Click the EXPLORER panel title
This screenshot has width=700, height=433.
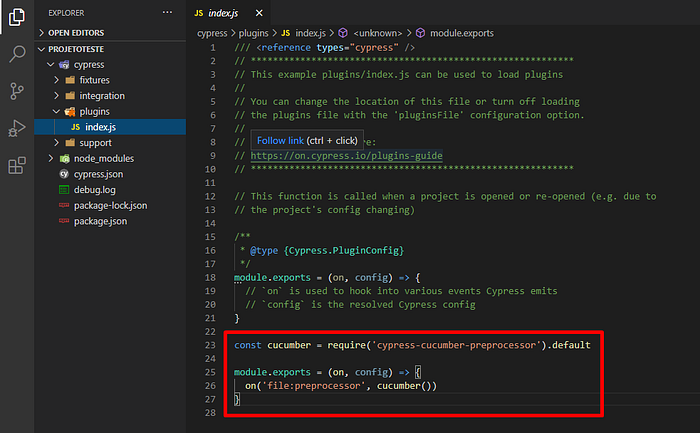[66, 13]
